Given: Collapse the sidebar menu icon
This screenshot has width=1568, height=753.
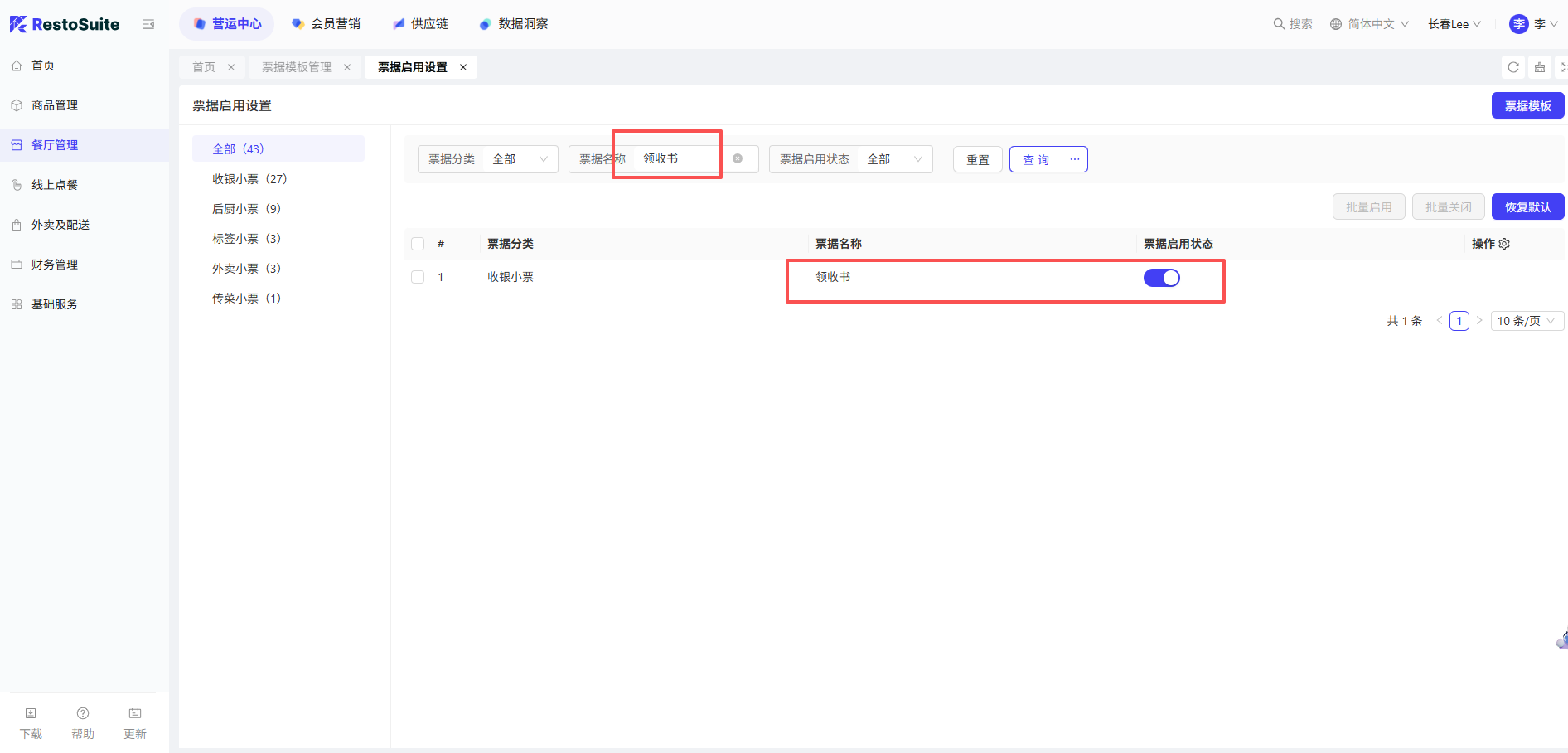Looking at the screenshot, I should (148, 24).
